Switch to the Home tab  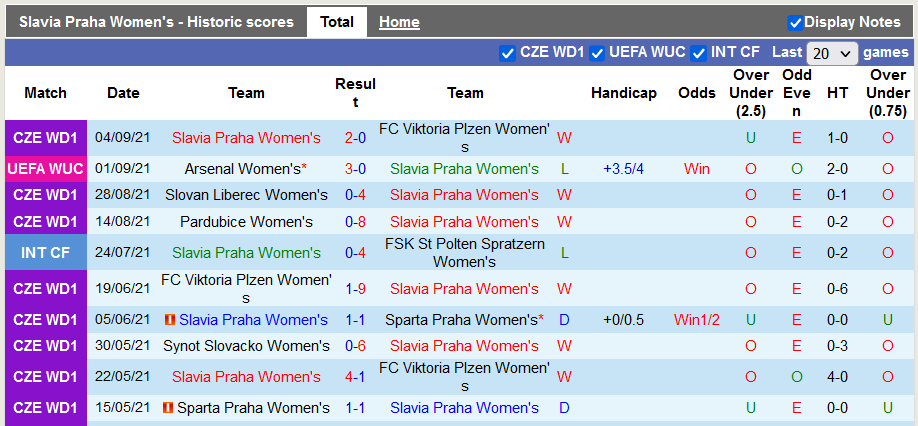tap(399, 22)
